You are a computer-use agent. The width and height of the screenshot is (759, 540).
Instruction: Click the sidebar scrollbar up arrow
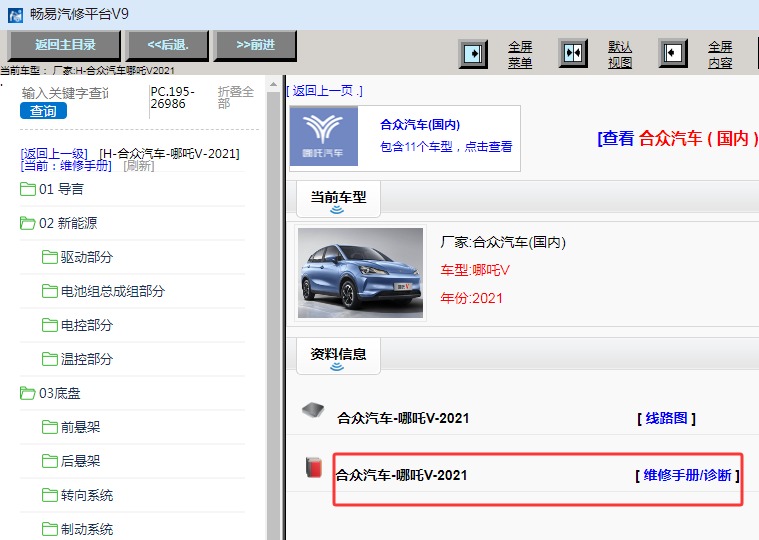click(273, 84)
